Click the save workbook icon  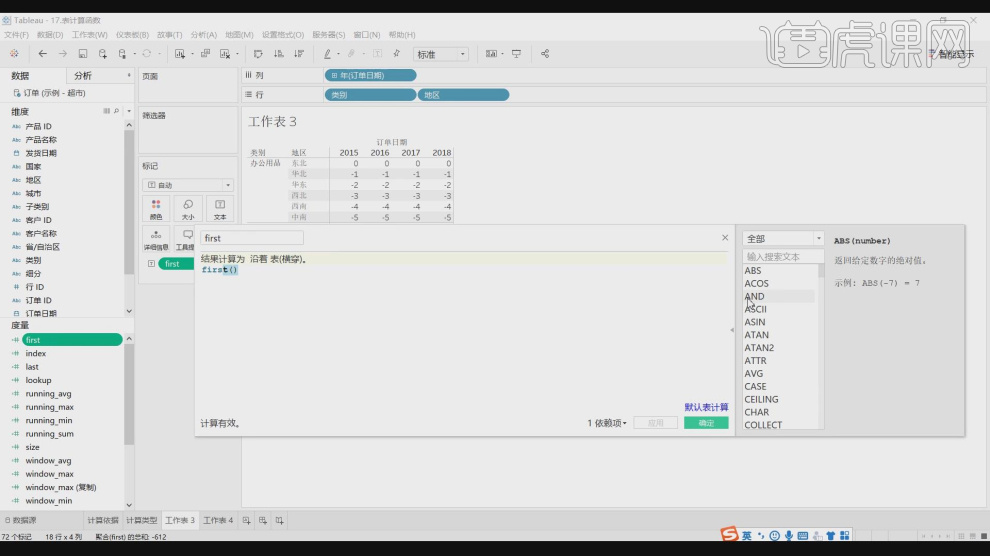tap(83, 54)
